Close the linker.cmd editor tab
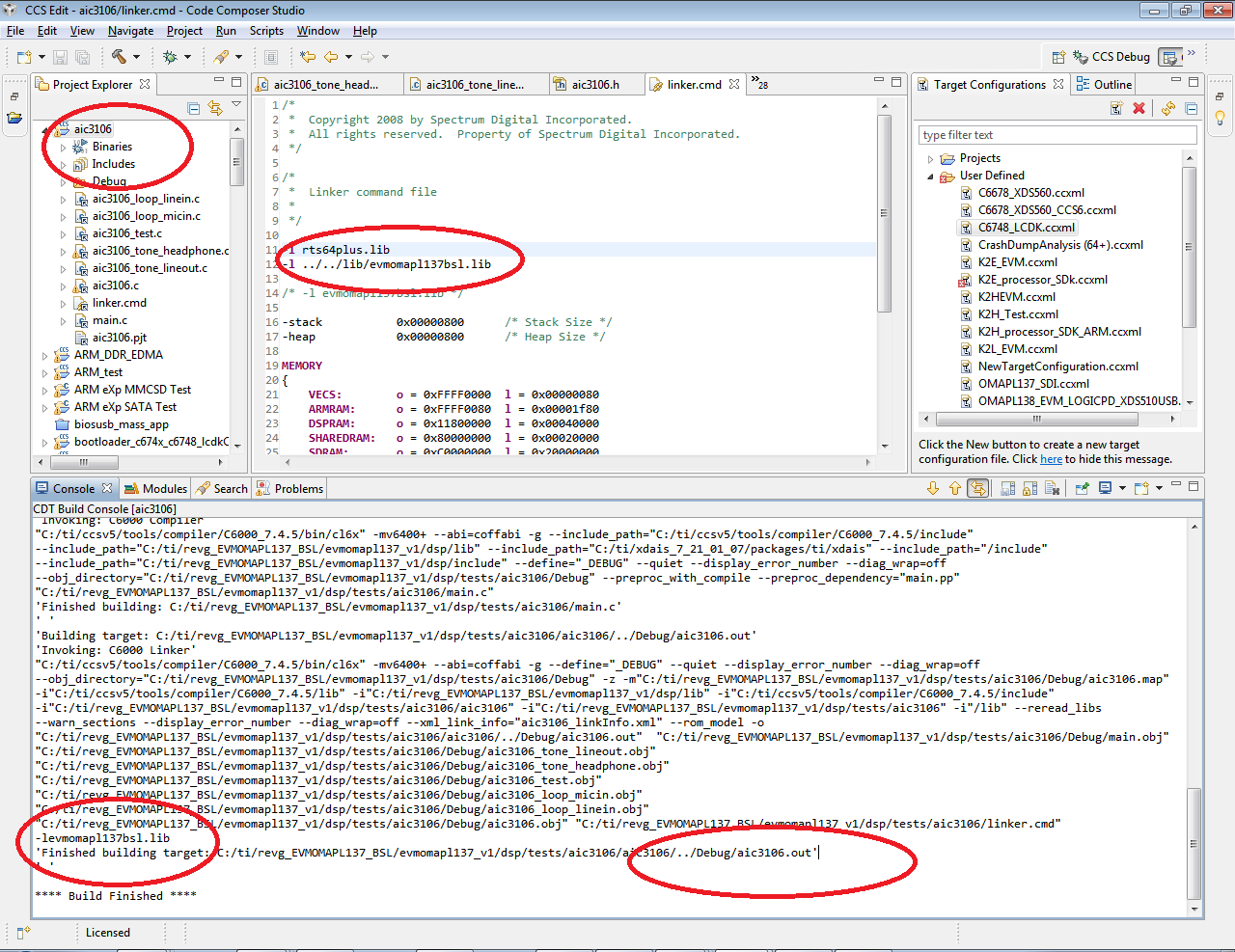This screenshot has width=1235, height=952. coord(734,85)
